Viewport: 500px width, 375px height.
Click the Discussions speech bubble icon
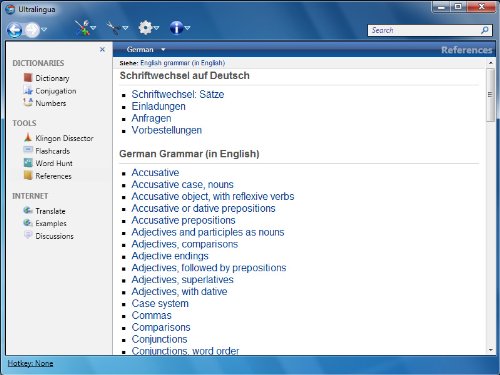point(28,235)
